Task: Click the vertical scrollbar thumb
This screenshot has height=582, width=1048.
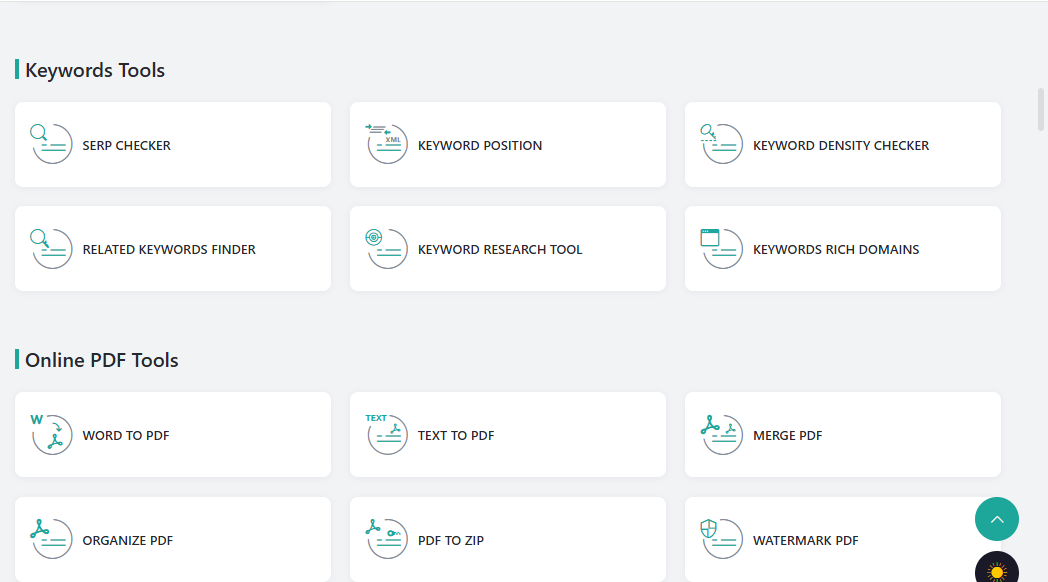Action: pos(1041,109)
